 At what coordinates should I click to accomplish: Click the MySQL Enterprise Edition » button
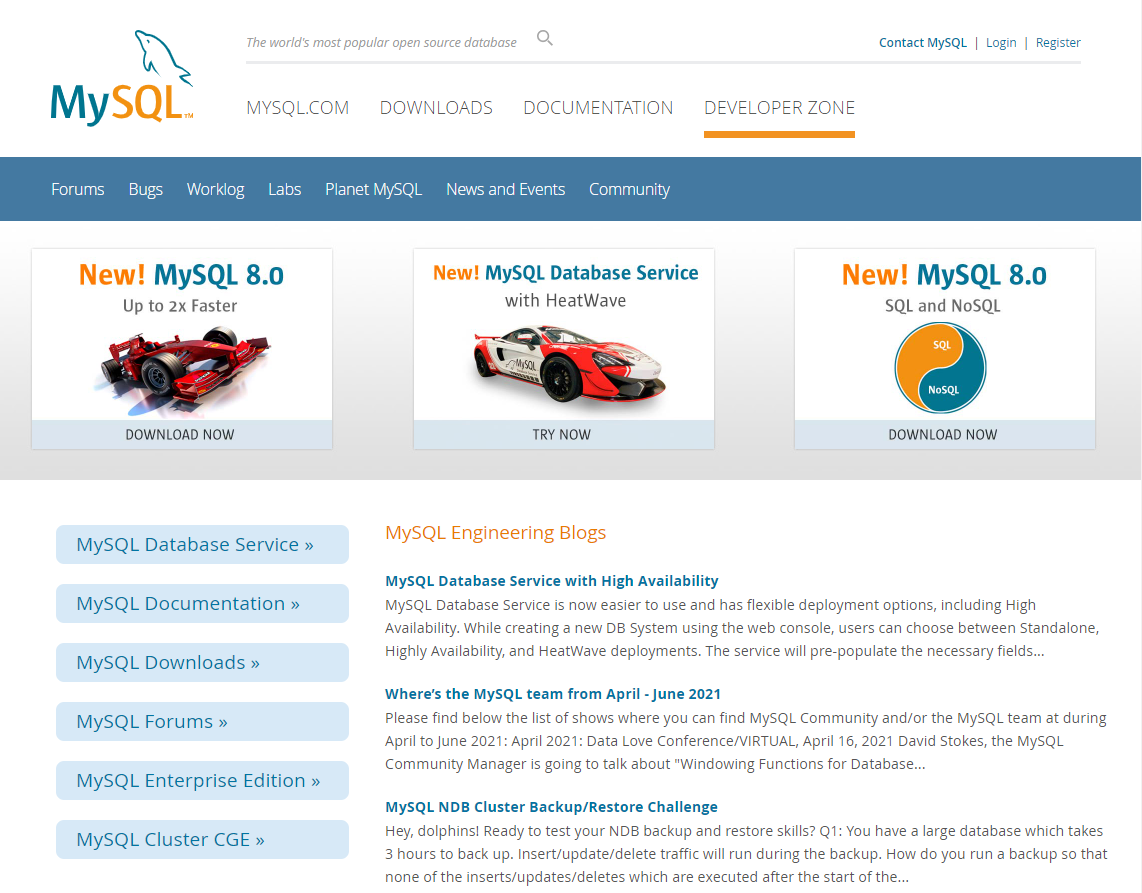(x=202, y=780)
